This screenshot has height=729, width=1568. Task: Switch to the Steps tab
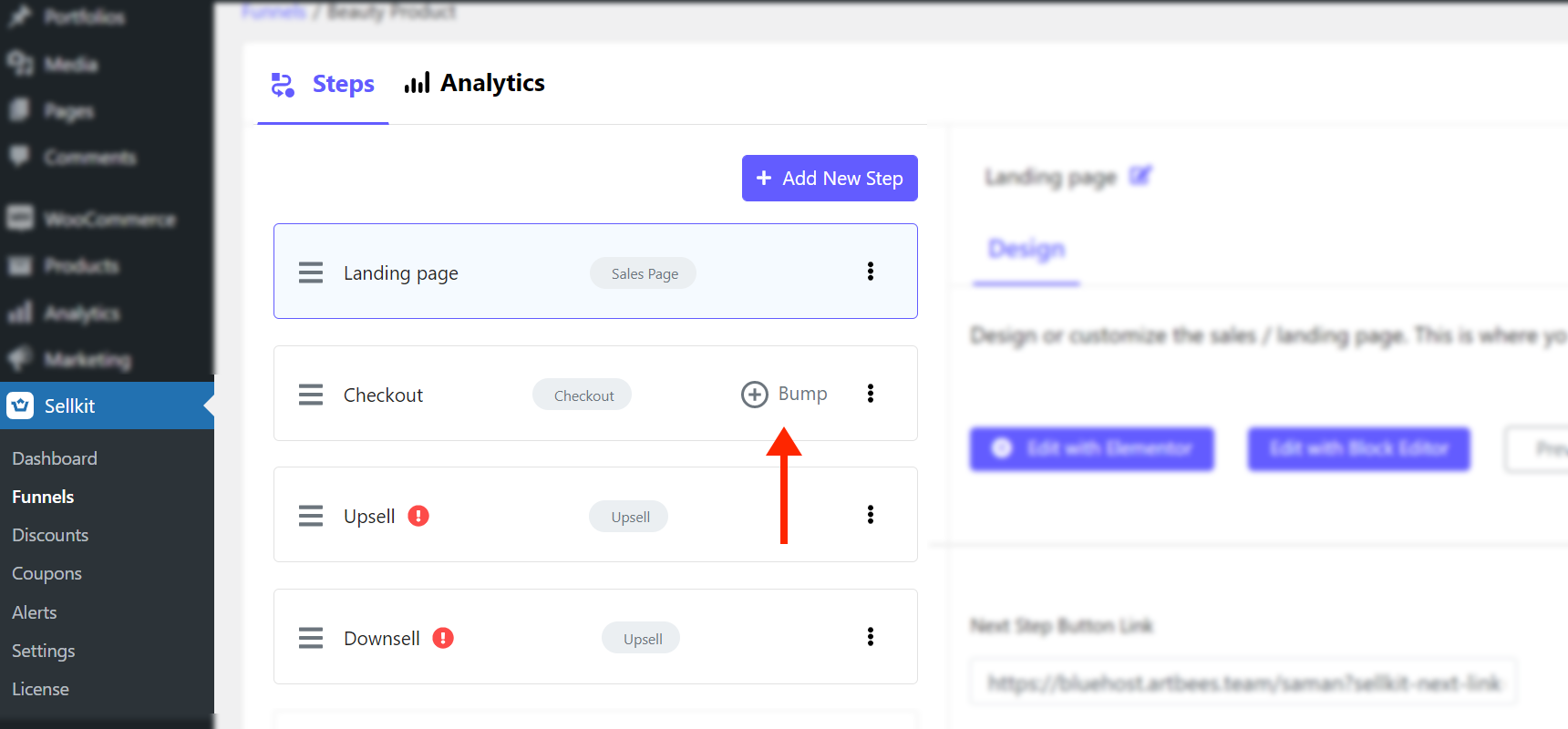(323, 84)
